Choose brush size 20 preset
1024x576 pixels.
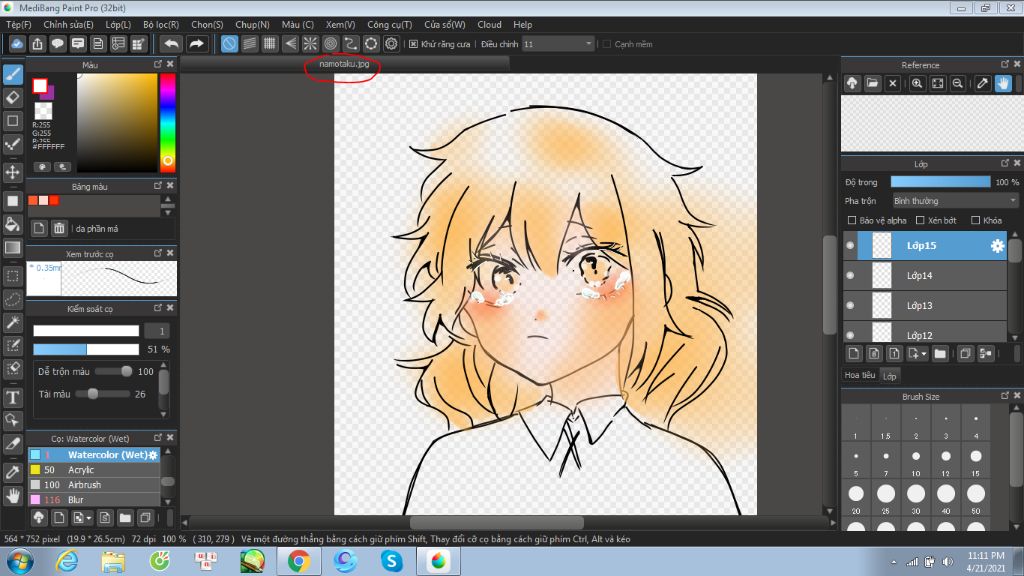point(856,499)
